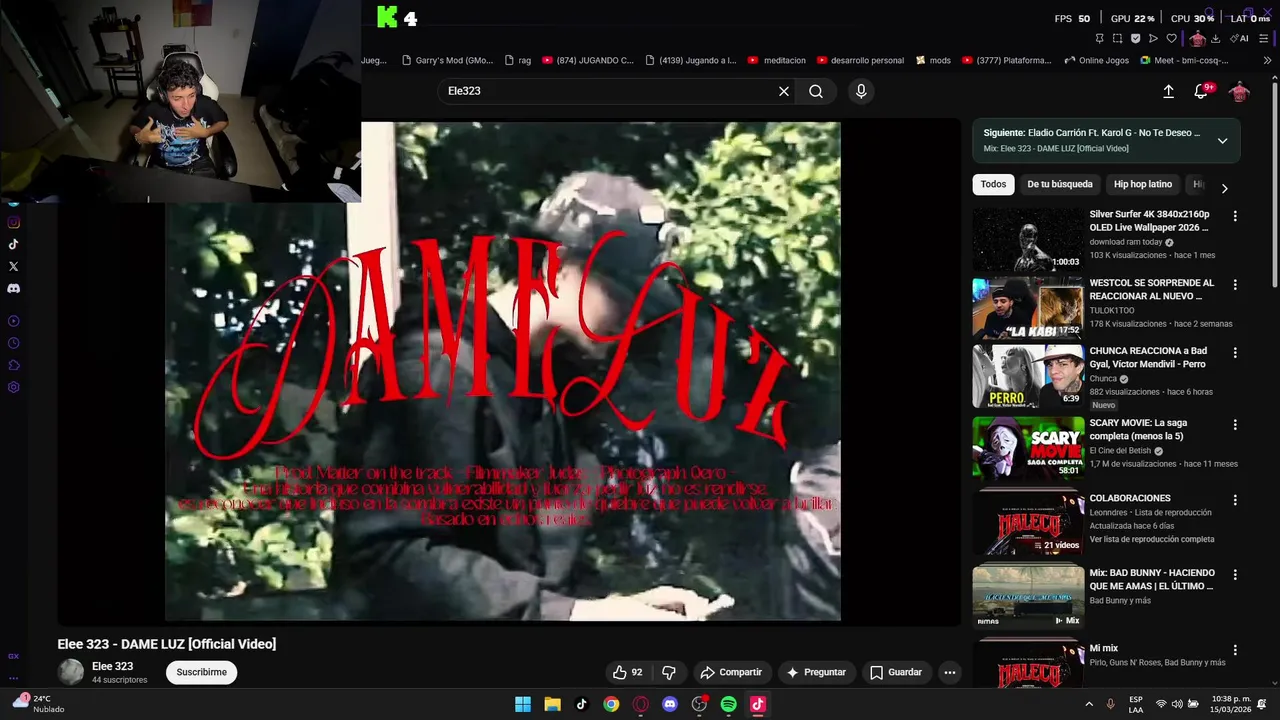Expand the Siguiente mix playlist panel

pos(1222,141)
